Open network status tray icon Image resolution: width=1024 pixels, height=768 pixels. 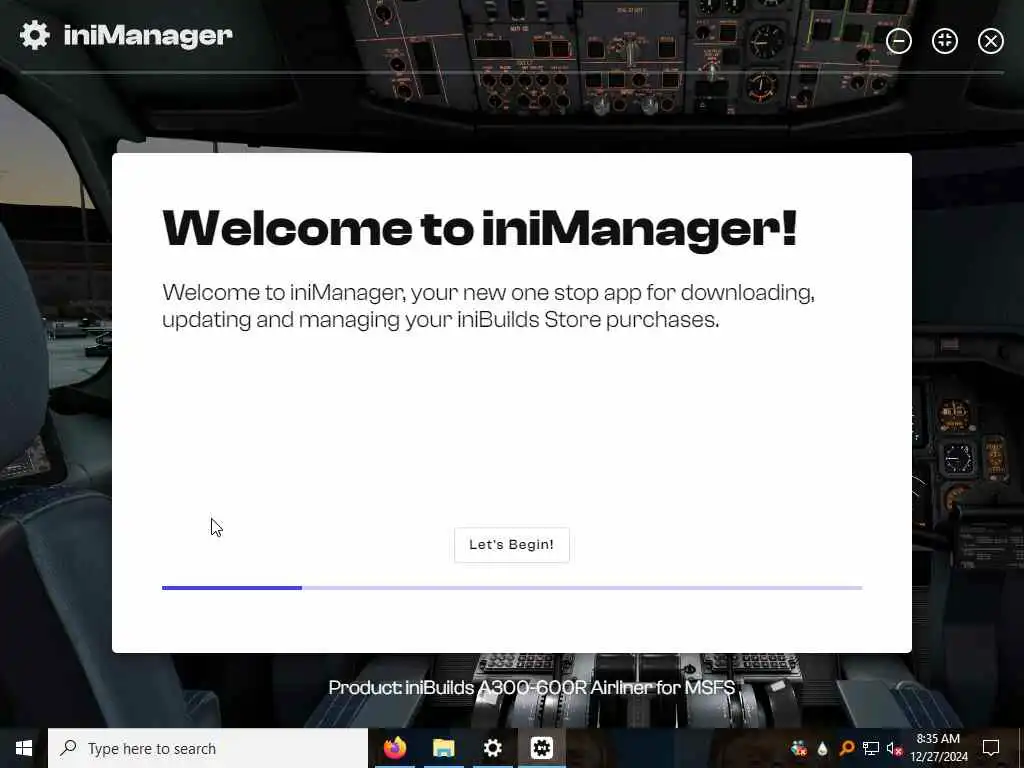871,748
